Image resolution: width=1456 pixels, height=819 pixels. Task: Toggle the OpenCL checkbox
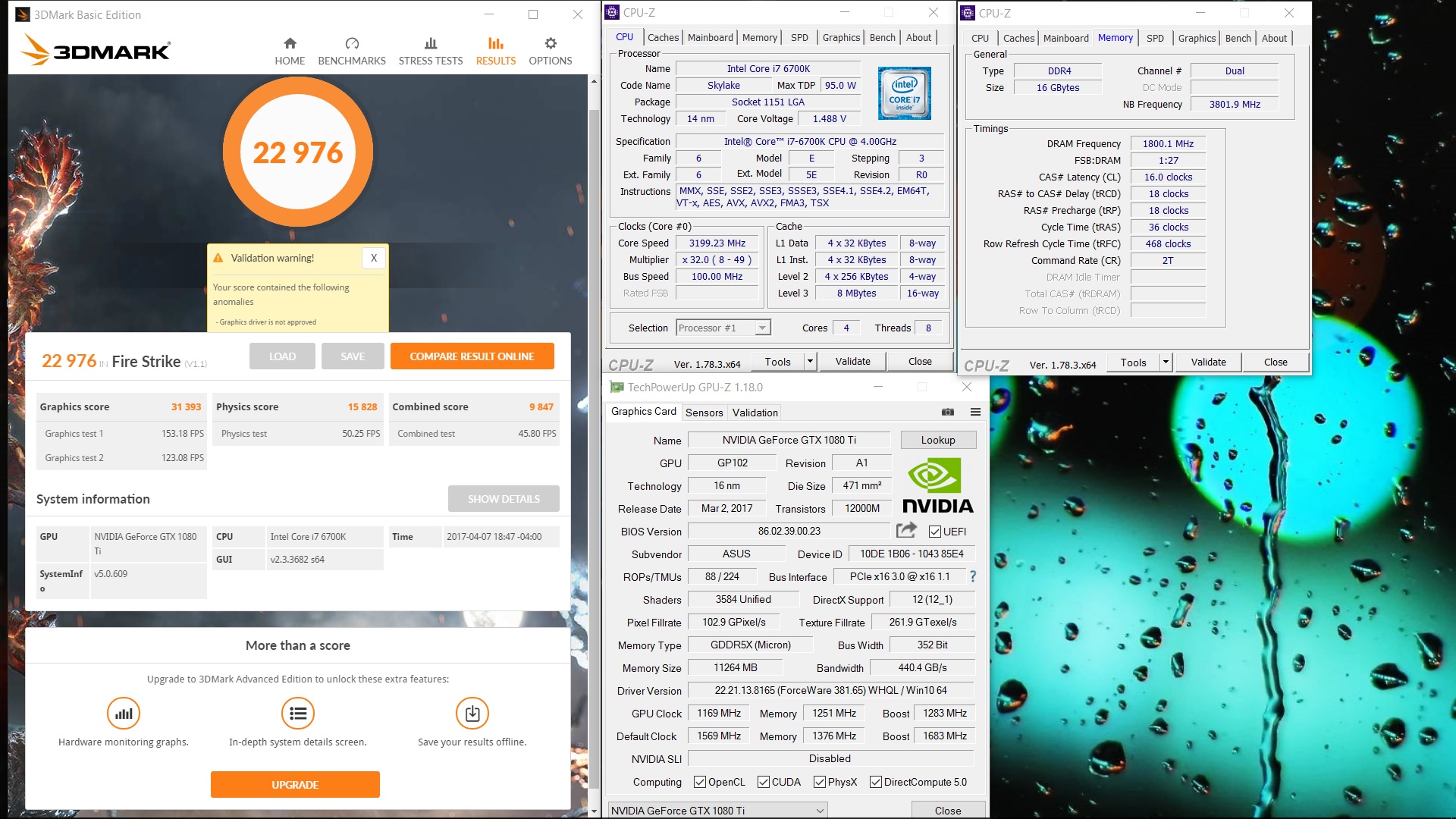(700, 782)
